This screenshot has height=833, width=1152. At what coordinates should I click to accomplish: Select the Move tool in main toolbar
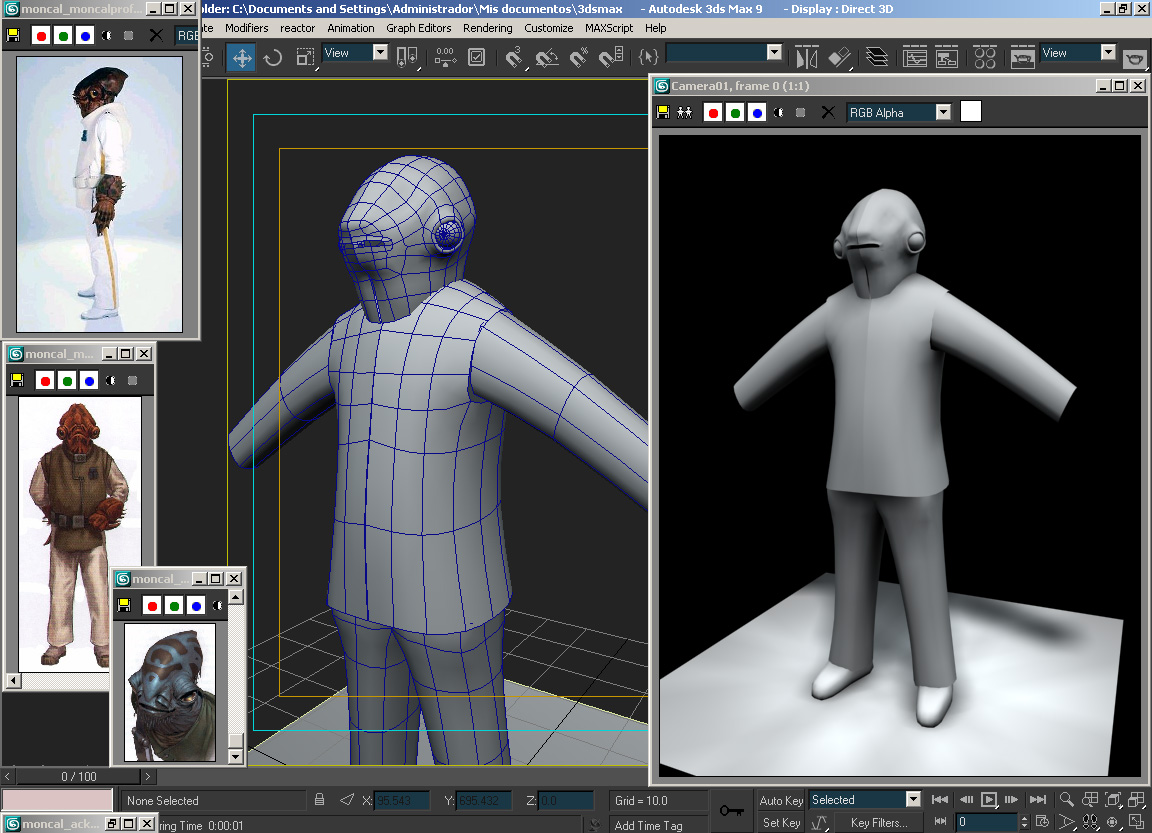(x=242, y=57)
